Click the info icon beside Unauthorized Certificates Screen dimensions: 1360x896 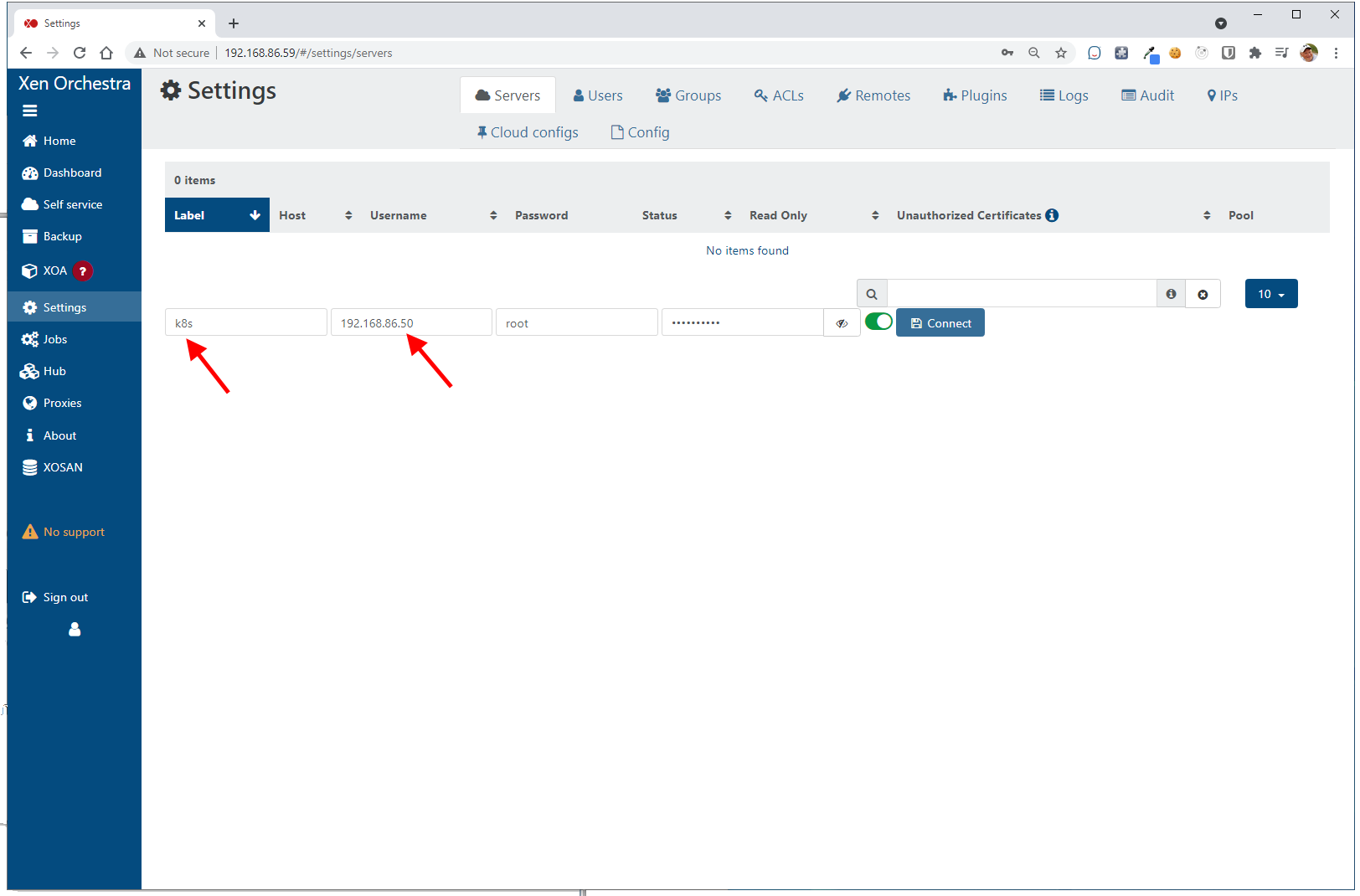coord(1052,215)
